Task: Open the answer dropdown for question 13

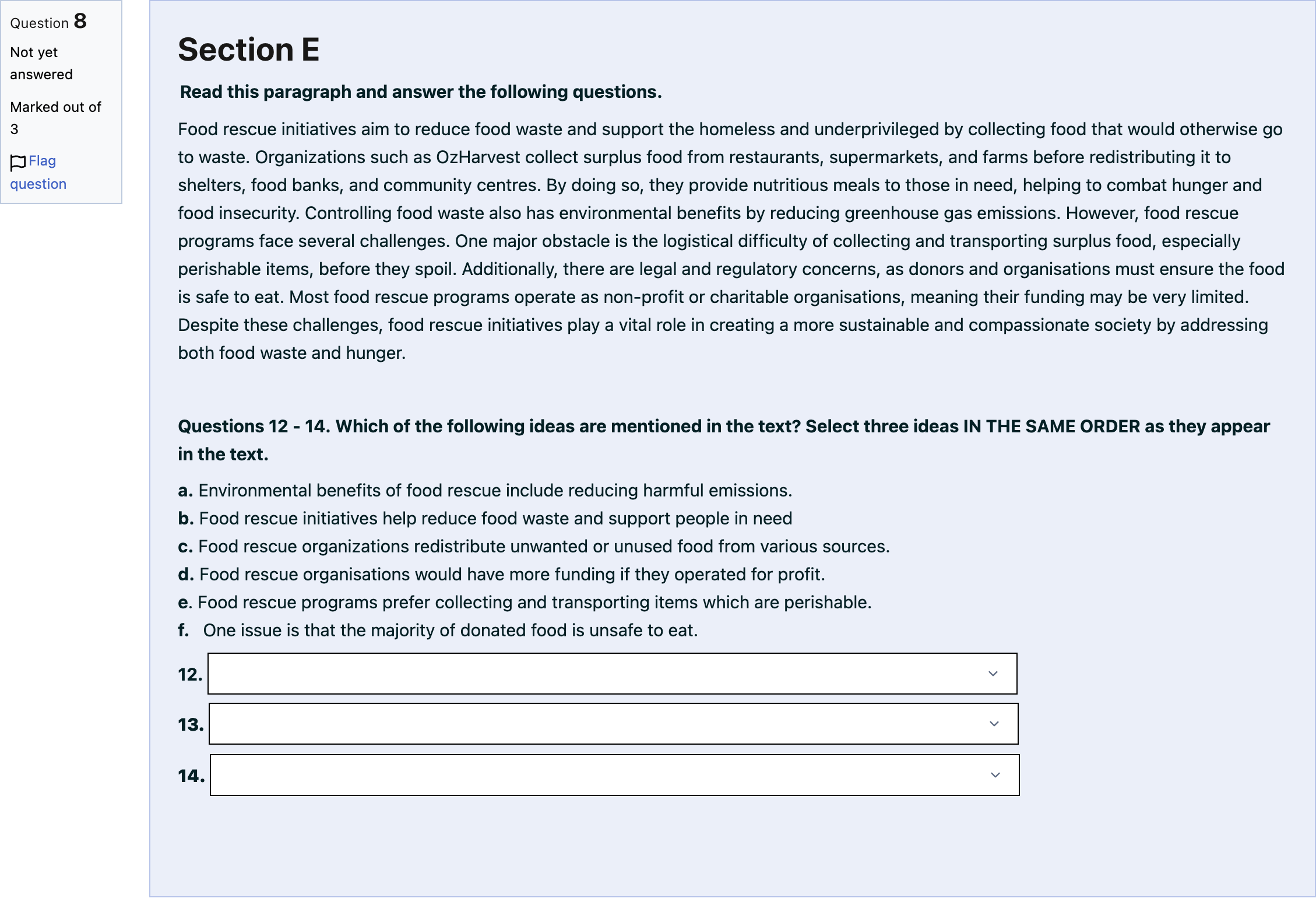Action: click(614, 724)
